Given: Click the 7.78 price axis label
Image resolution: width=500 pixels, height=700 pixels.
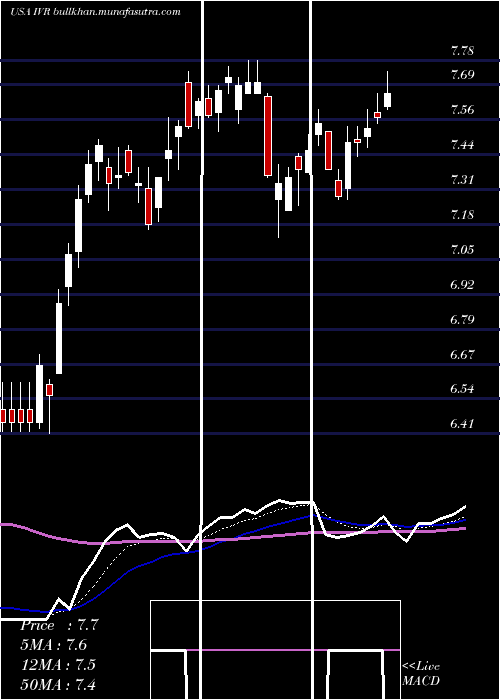Looking at the screenshot, I should (x=462, y=50).
